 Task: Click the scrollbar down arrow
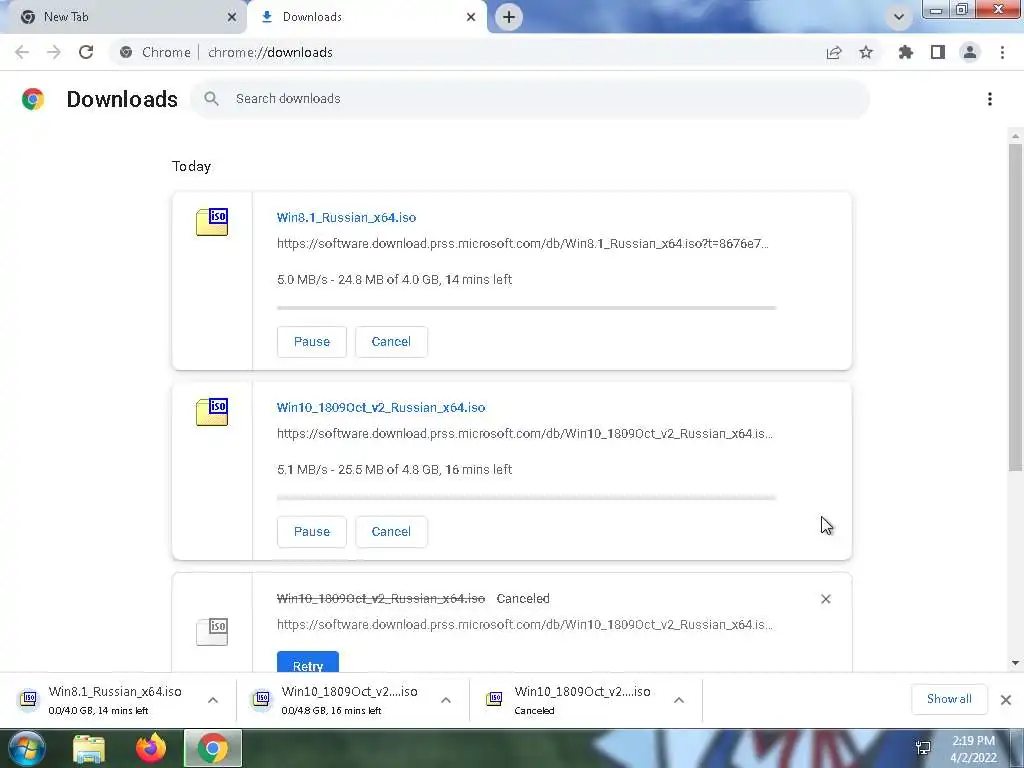[1015, 663]
